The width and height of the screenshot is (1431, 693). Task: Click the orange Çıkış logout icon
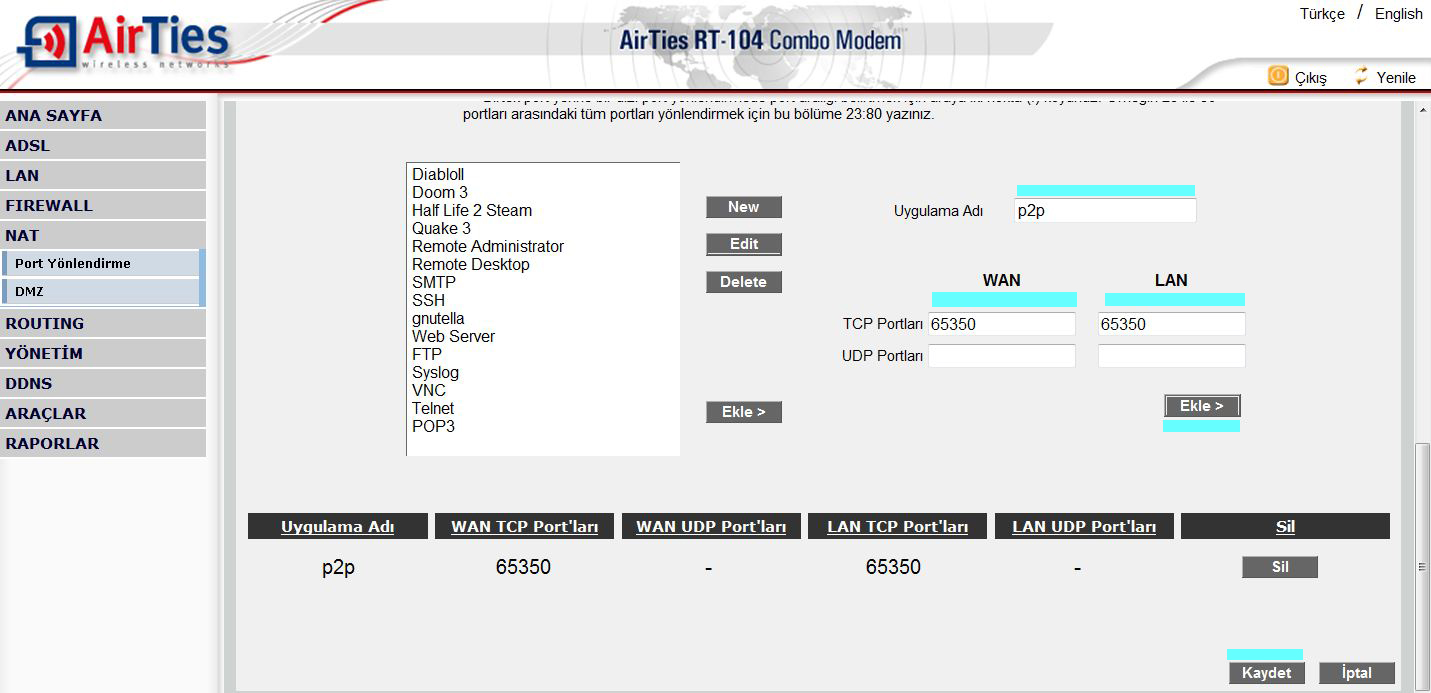point(1278,76)
